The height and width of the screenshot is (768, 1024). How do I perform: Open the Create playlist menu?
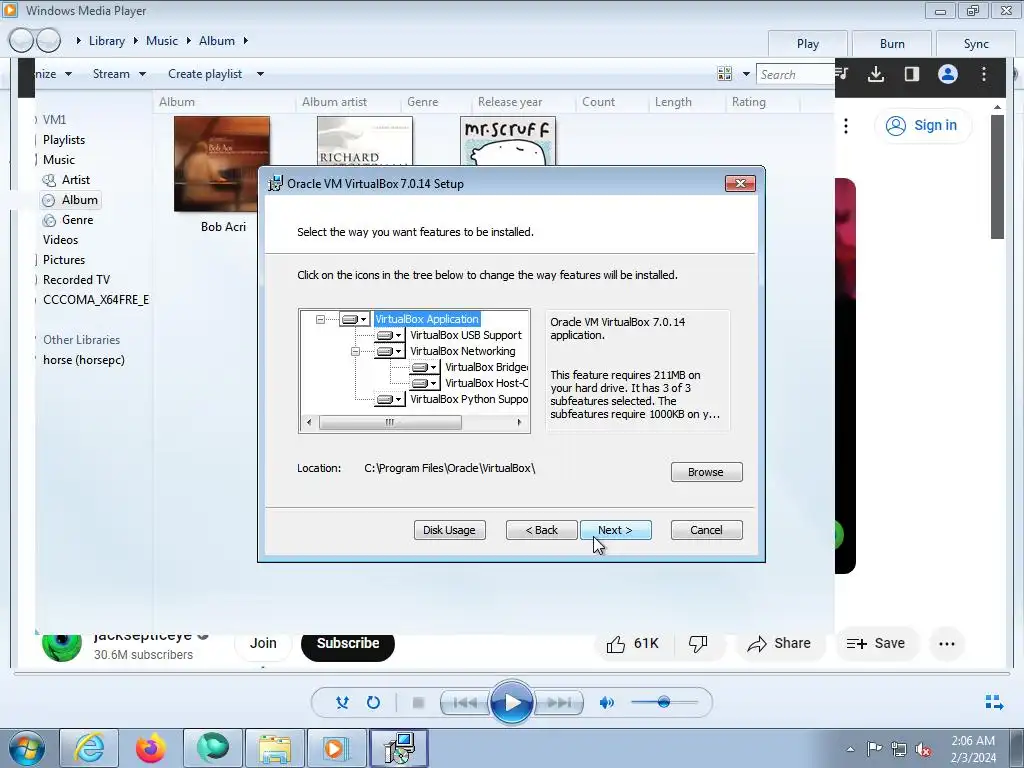(216, 74)
